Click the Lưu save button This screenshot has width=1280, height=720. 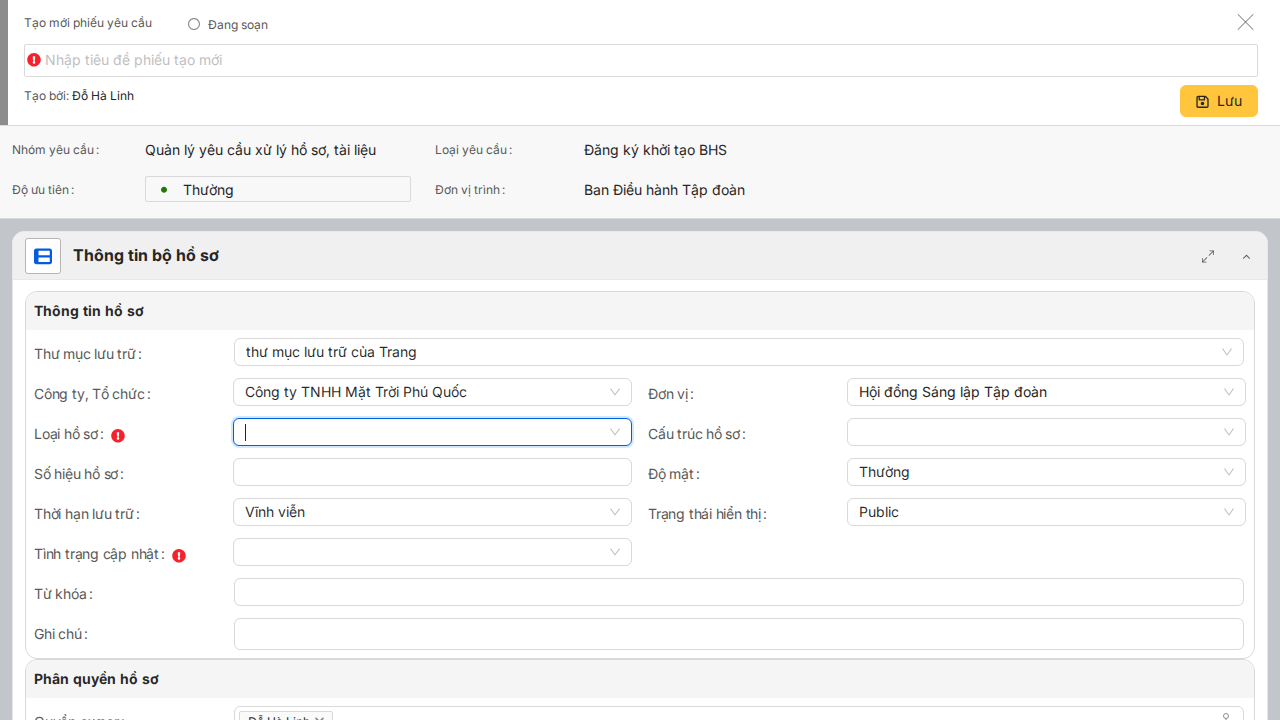(x=1218, y=101)
